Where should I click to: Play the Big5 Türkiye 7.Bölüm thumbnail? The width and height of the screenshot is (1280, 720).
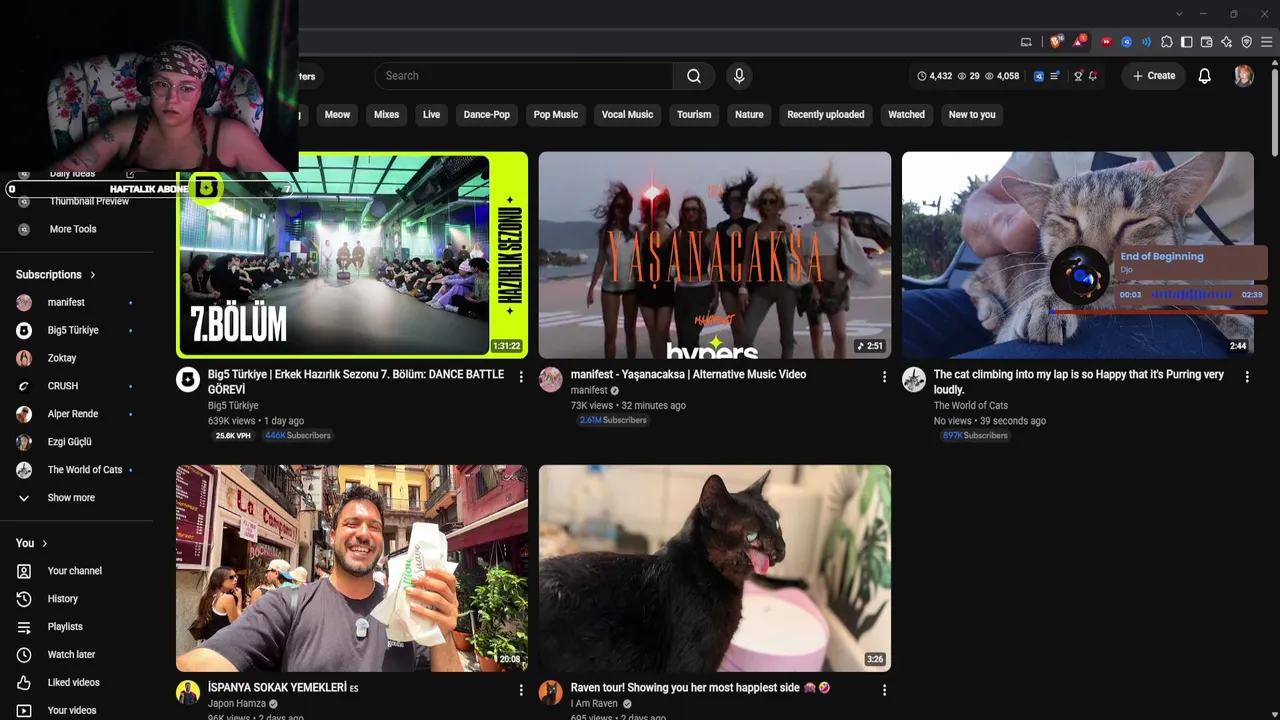tap(352, 255)
